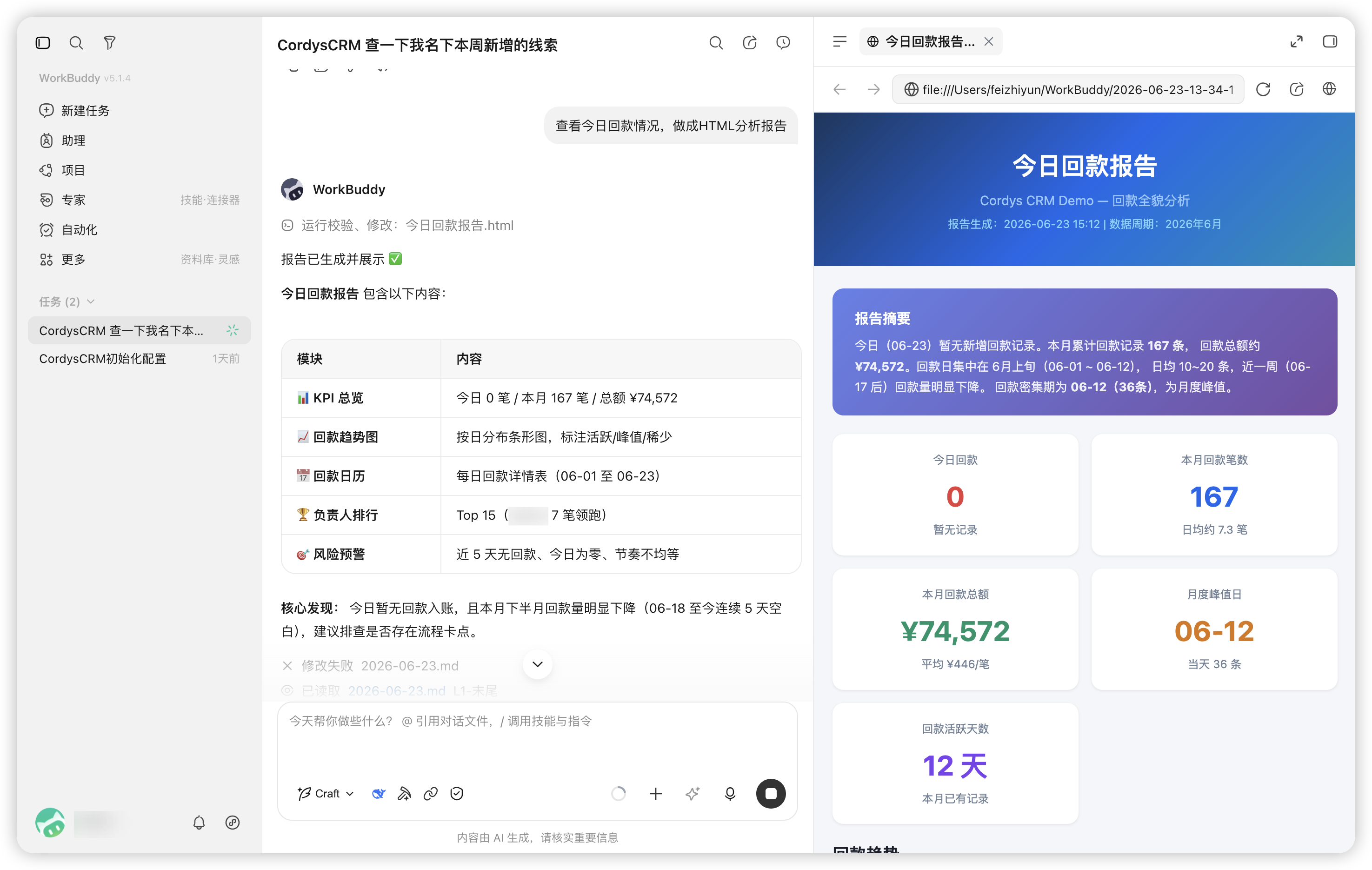The height and width of the screenshot is (870, 1372).
Task: Share the preview page via toolbar icon
Action: tap(1296, 89)
